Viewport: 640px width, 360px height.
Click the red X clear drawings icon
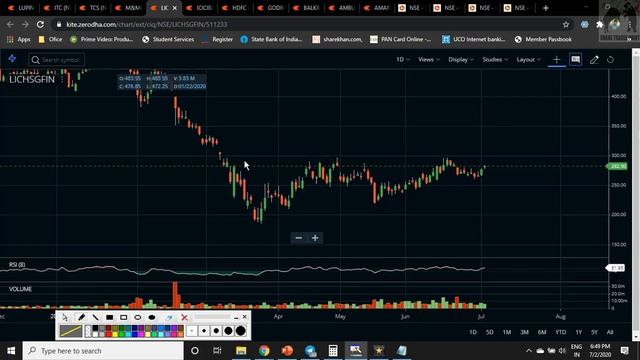point(184,317)
